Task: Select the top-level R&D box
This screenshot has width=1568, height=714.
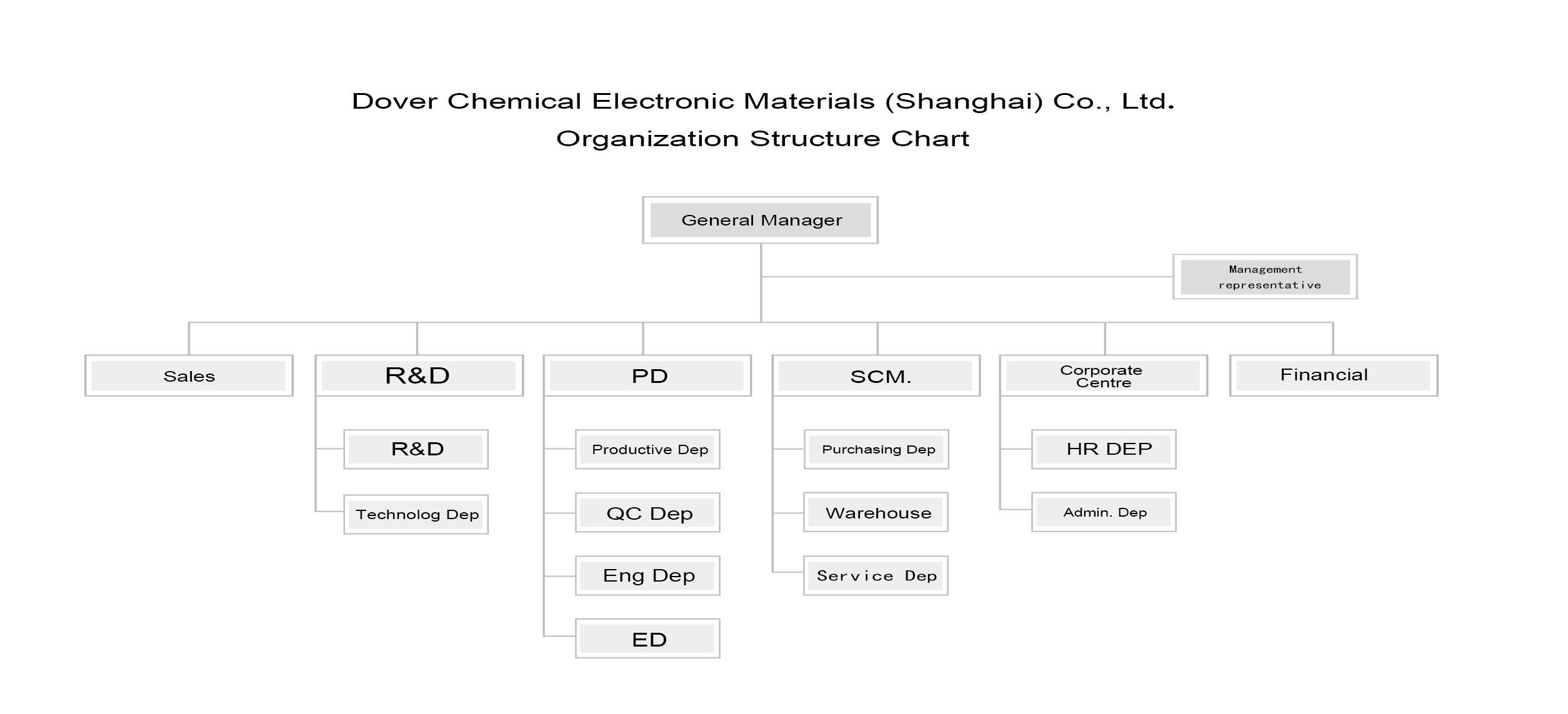Action: [419, 375]
